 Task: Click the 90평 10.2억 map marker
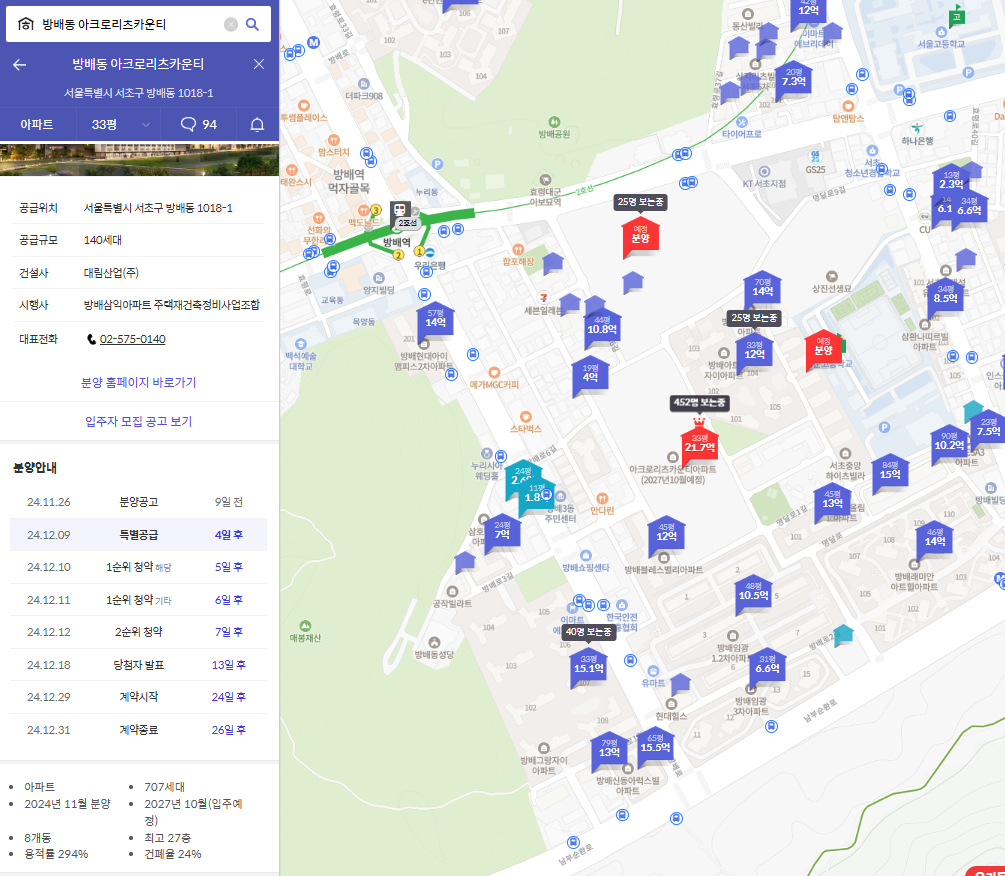tap(949, 442)
